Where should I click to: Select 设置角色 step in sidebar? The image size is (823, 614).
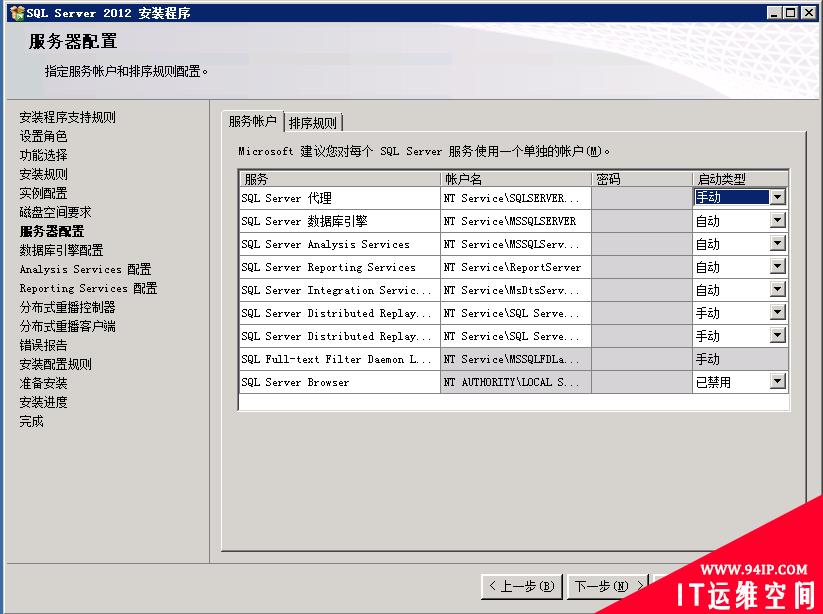(43, 136)
